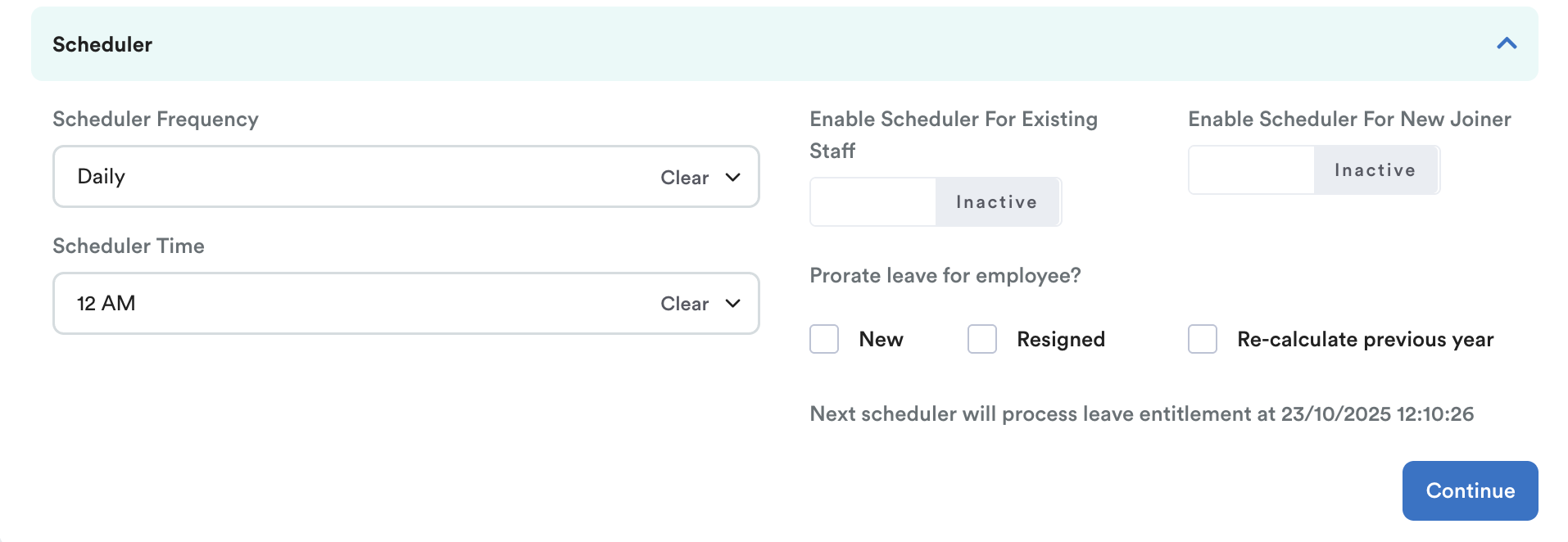Click the Prorate leave for employee label
Image resolution: width=1568 pixels, height=542 pixels.
[945, 276]
